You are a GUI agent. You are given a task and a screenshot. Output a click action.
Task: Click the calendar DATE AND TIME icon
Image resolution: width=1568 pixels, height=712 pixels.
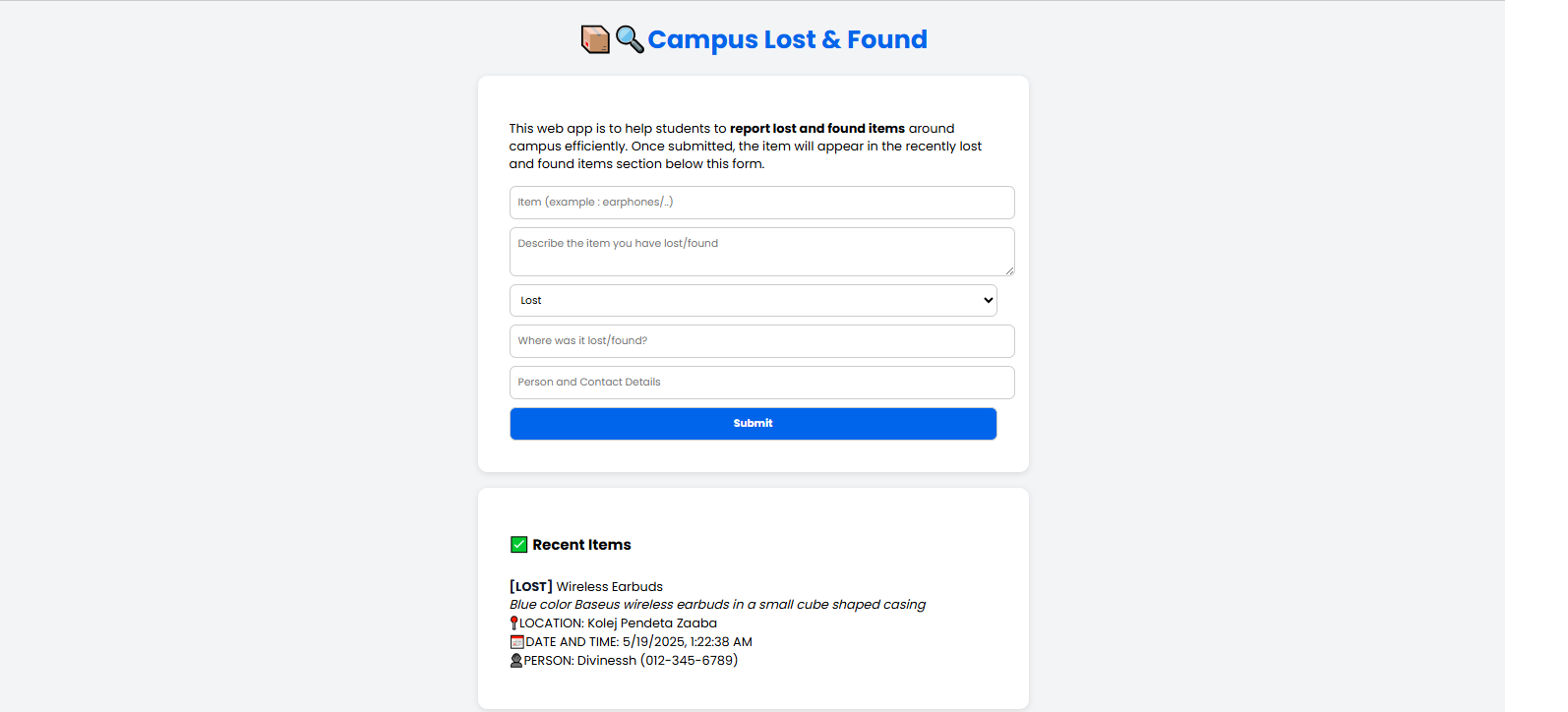(x=517, y=642)
